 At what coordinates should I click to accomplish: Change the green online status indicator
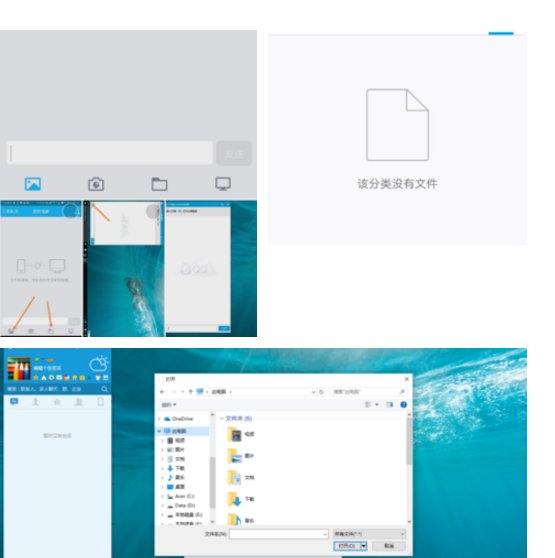coord(37,360)
